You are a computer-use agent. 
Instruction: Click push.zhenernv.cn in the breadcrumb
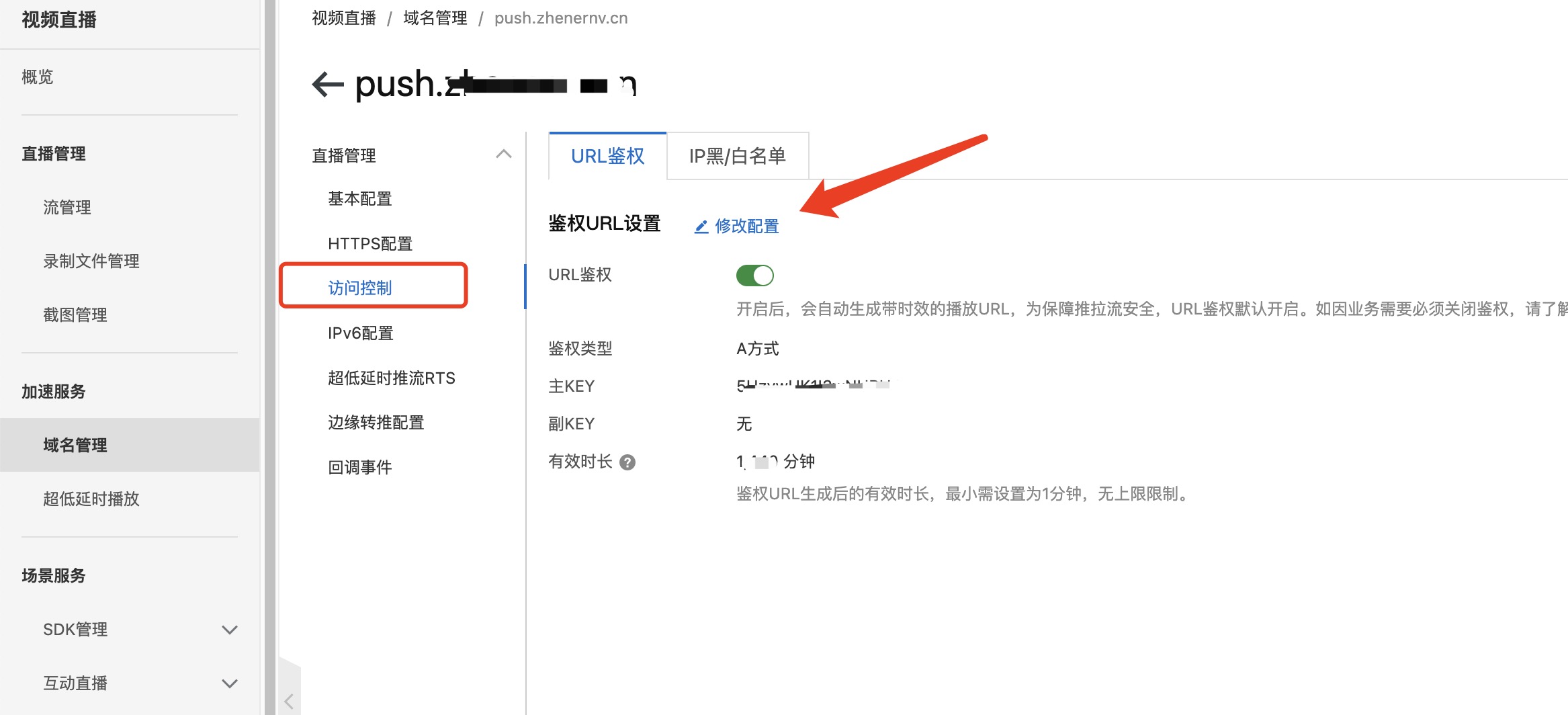tap(561, 18)
